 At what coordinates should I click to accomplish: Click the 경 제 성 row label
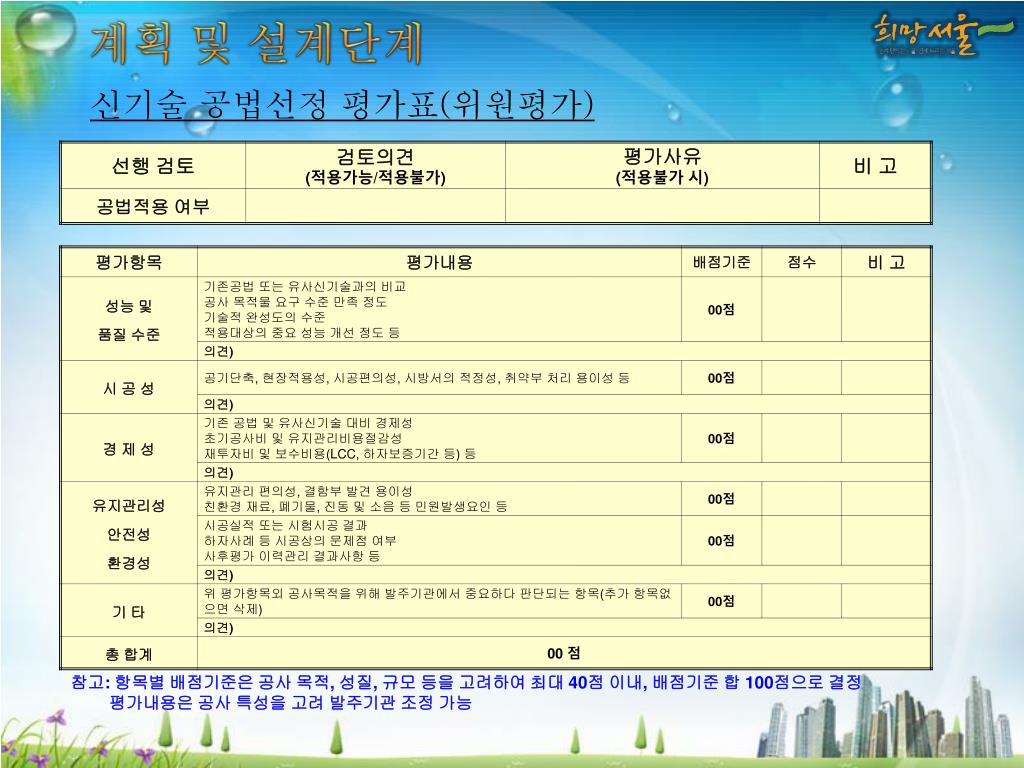pos(129,449)
